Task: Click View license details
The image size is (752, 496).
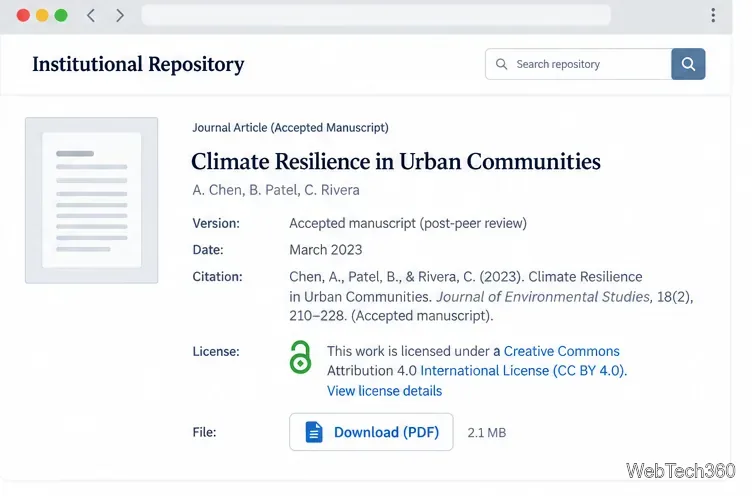Action: pos(385,391)
